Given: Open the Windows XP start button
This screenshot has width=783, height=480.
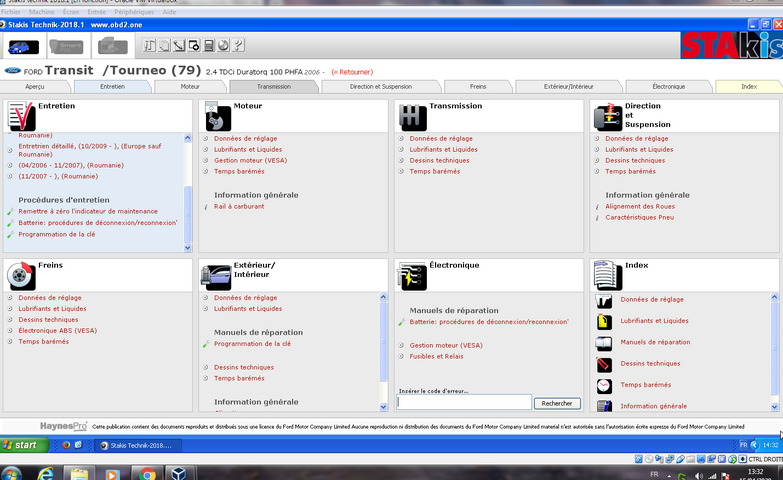Looking at the screenshot, I should coord(24,445).
